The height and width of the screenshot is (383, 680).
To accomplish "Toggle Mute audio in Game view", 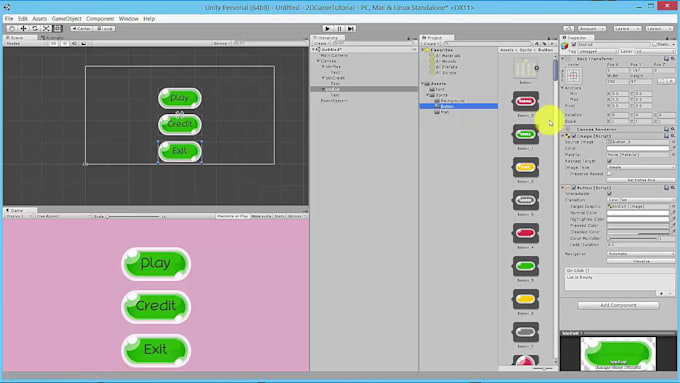I will pyautogui.click(x=261, y=216).
